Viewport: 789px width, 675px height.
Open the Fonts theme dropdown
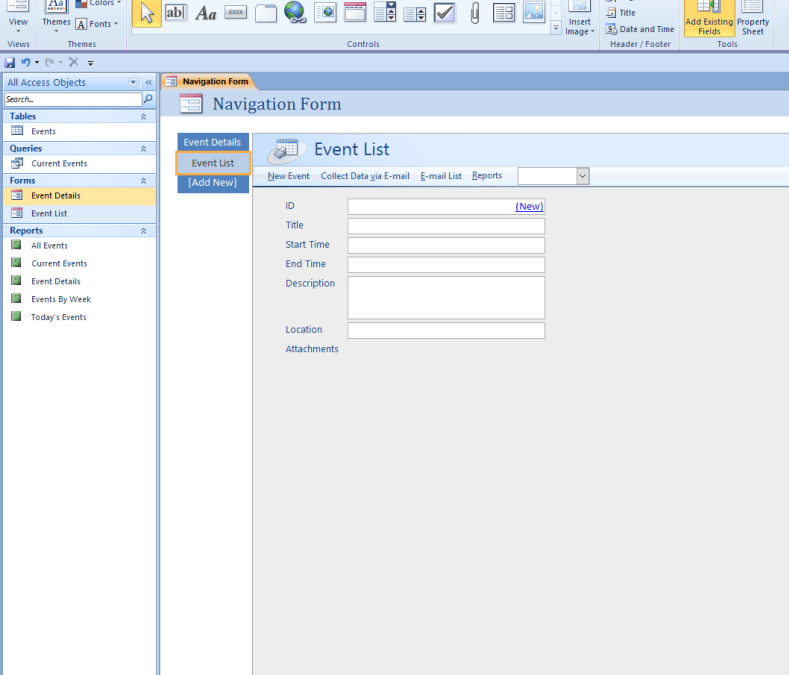pyautogui.click(x=97, y=23)
